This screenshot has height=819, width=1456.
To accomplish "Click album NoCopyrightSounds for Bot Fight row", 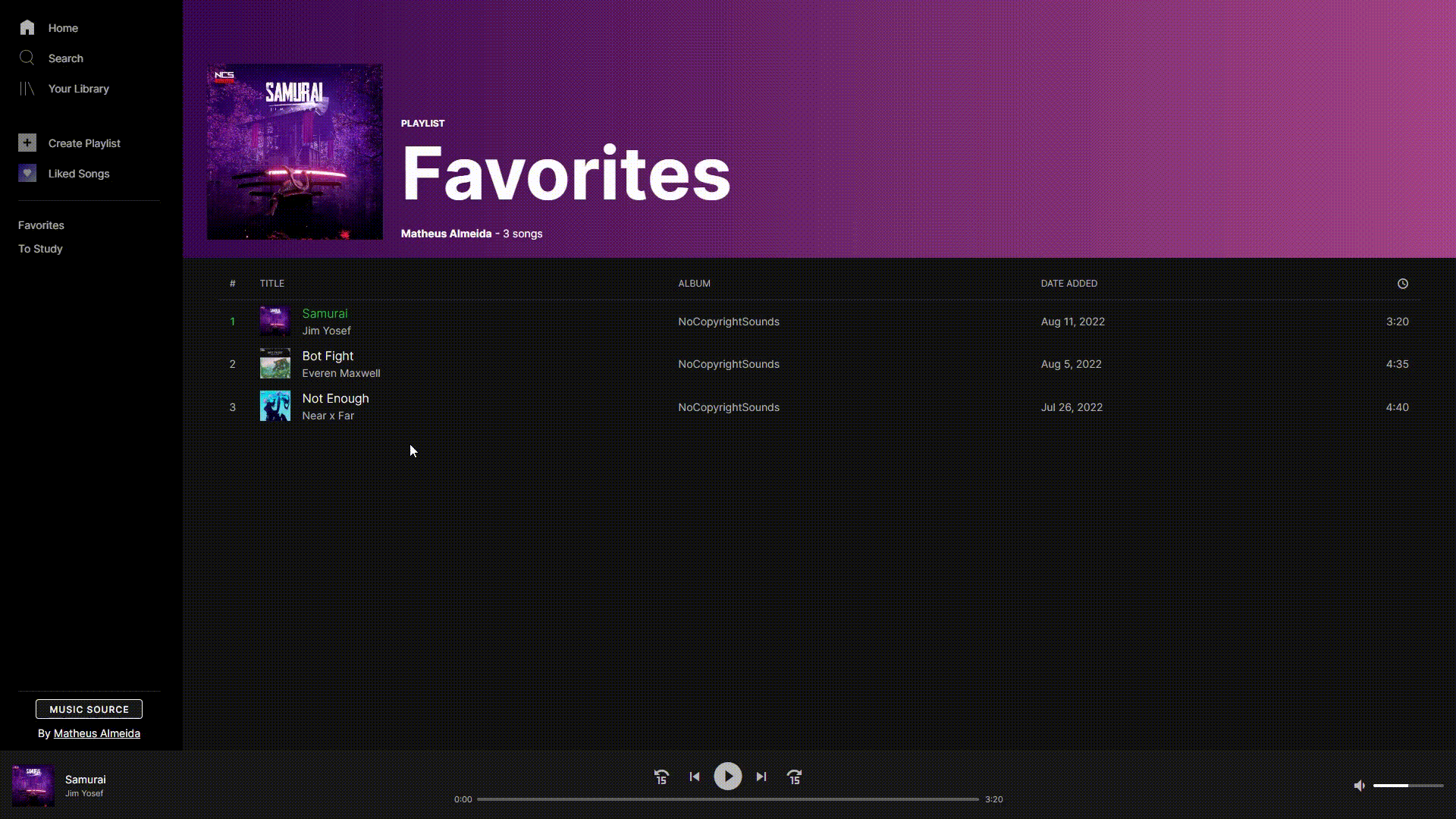I will click(729, 364).
